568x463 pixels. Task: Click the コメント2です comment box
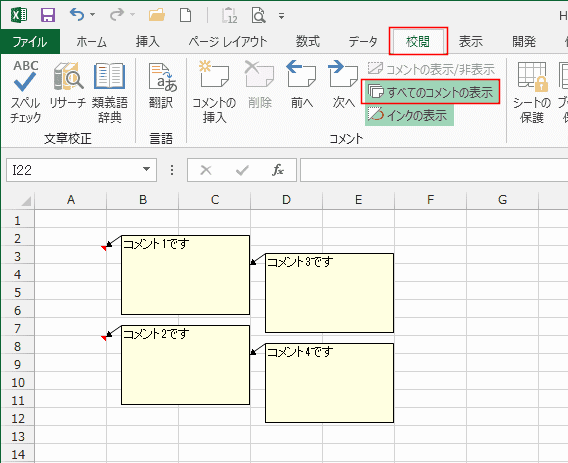tap(185, 365)
